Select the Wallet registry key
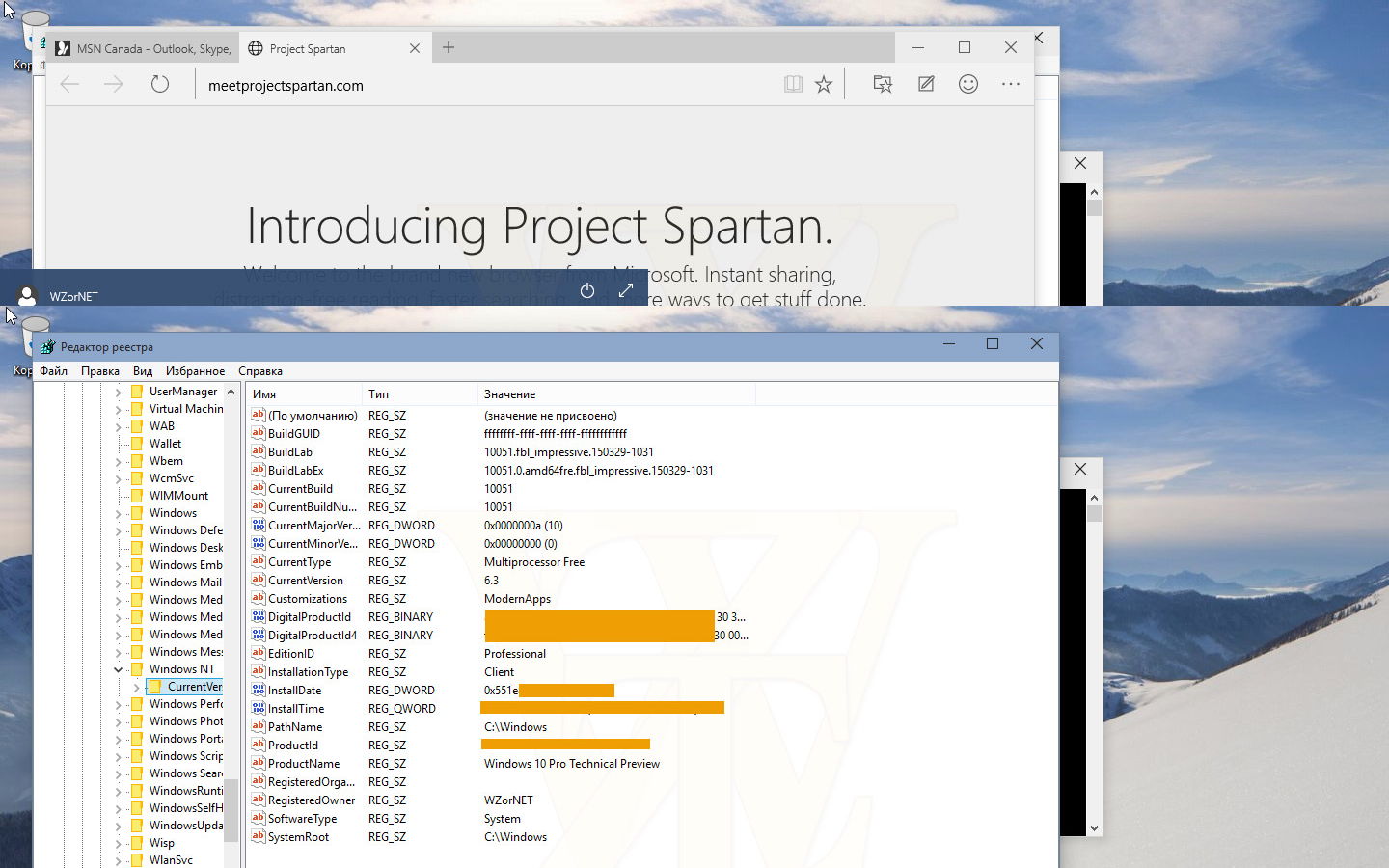The width and height of the screenshot is (1389, 868). (x=165, y=444)
